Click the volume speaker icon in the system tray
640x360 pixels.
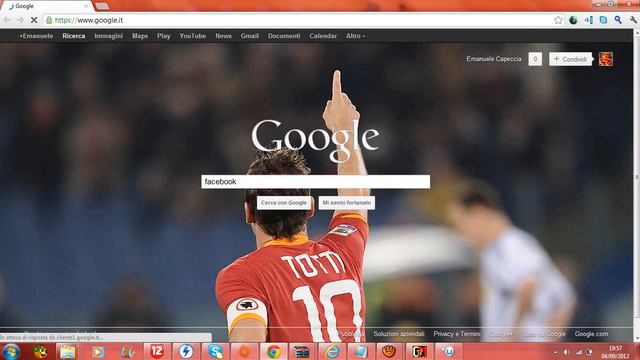tap(566, 352)
